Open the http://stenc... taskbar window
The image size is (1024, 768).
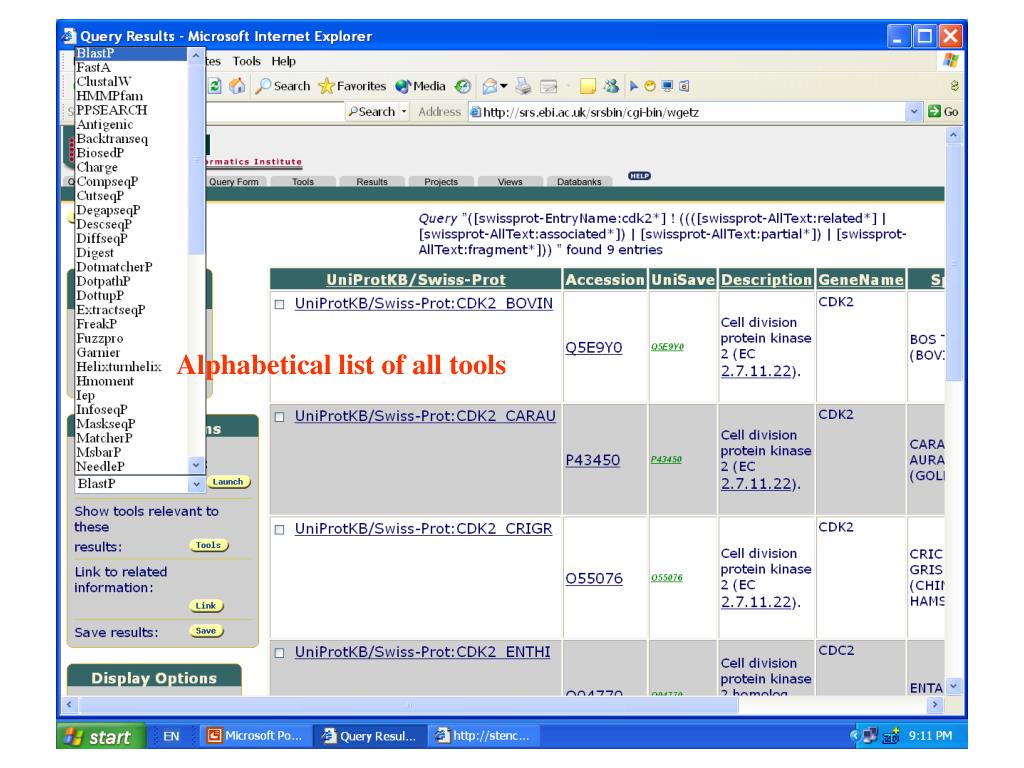pos(484,736)
